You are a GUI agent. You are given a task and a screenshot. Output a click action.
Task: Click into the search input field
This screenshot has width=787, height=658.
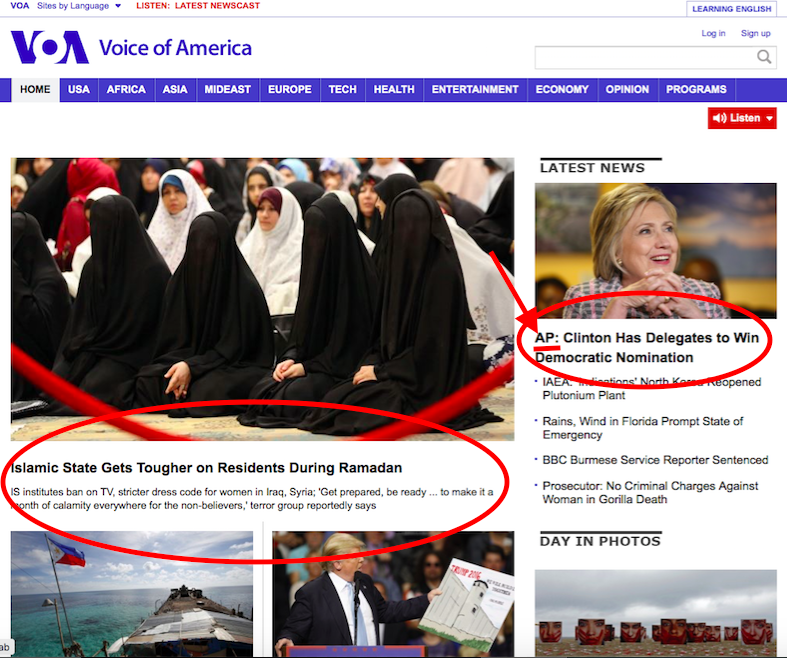(x=645, y=57)
